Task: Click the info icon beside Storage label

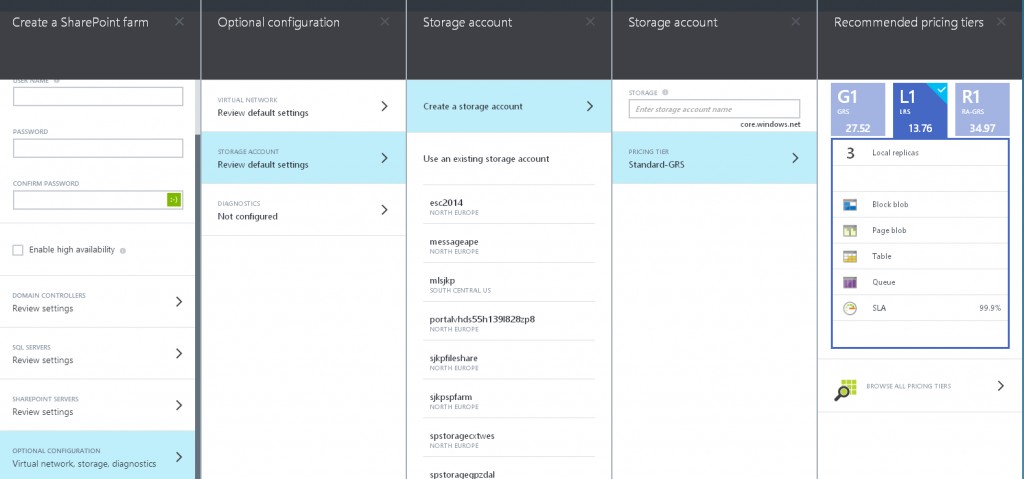Action: click(x=665, y=93)
